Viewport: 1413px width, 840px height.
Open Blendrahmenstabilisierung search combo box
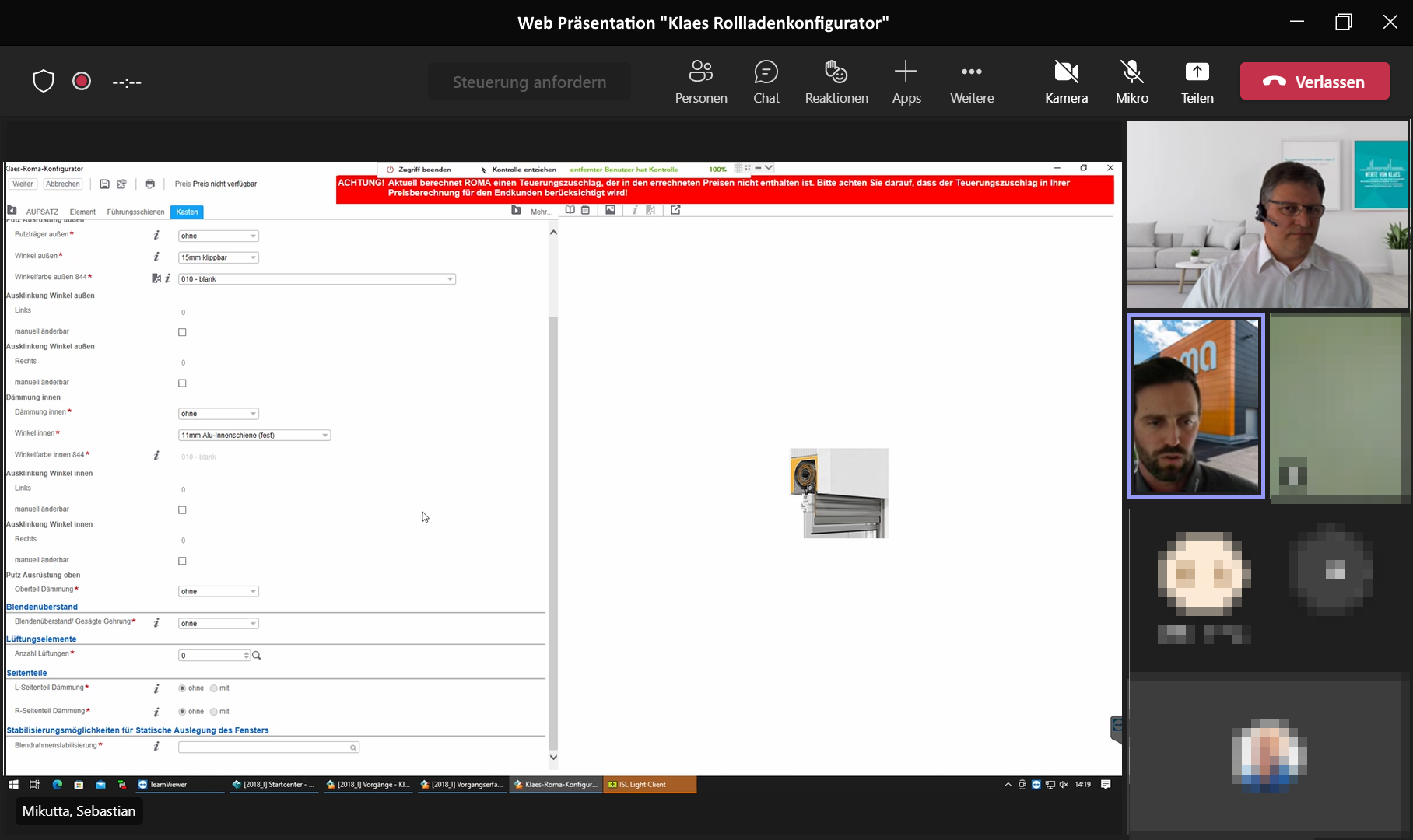pos(268,747)
